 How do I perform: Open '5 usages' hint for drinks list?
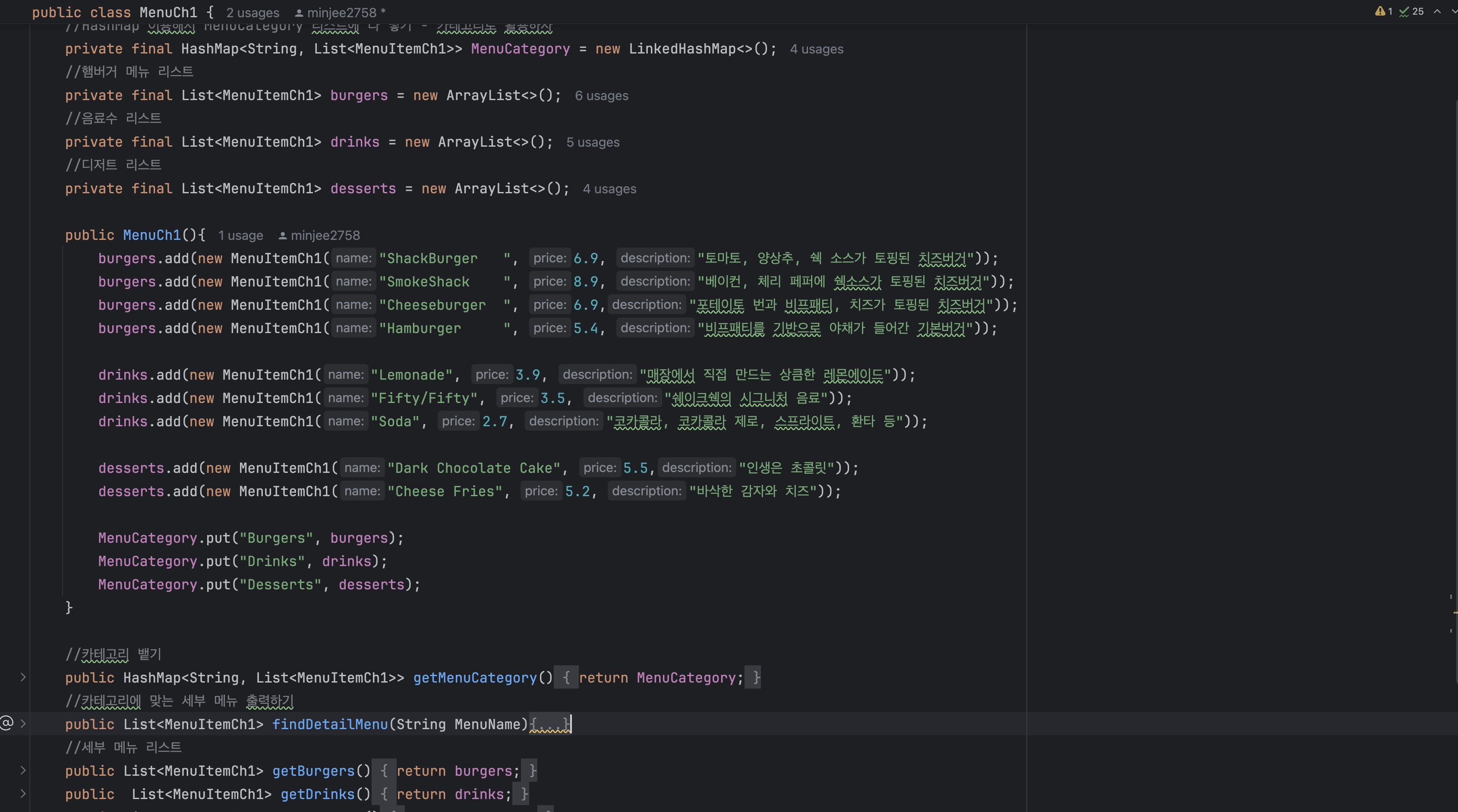(593, 142)
